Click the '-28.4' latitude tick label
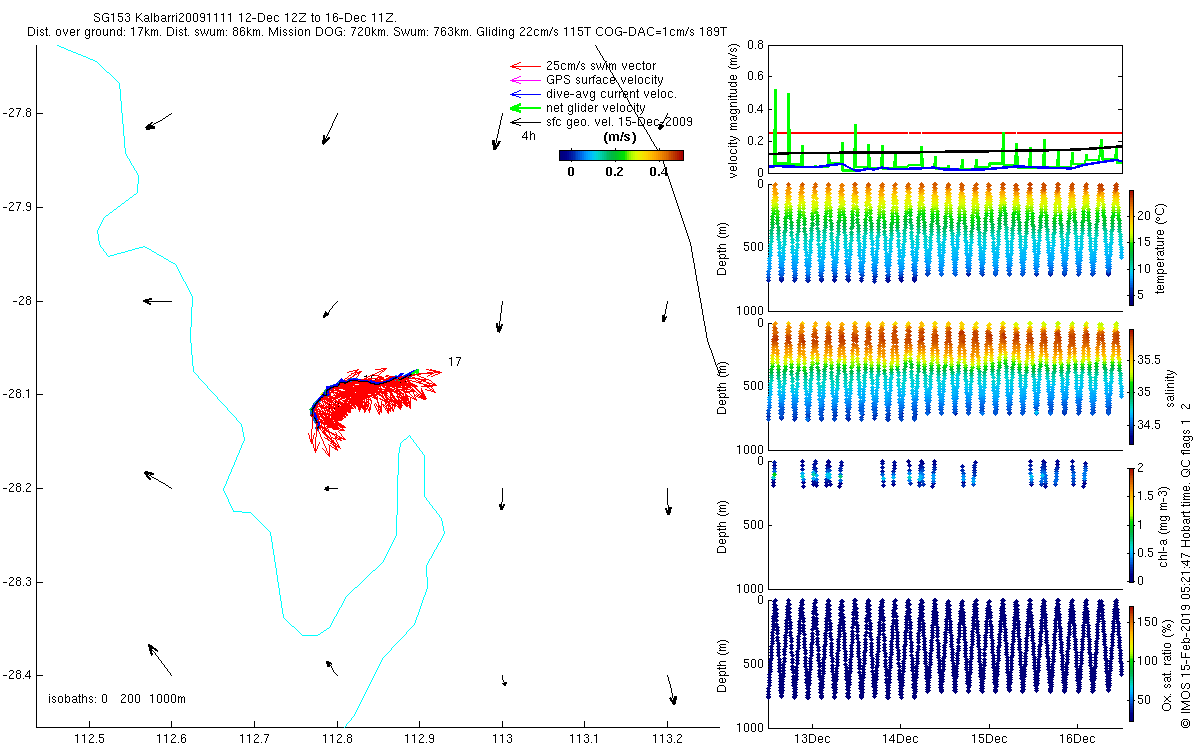Image resolution: width=1200 pixels, height=750 pixels. [x=17, y=675]
